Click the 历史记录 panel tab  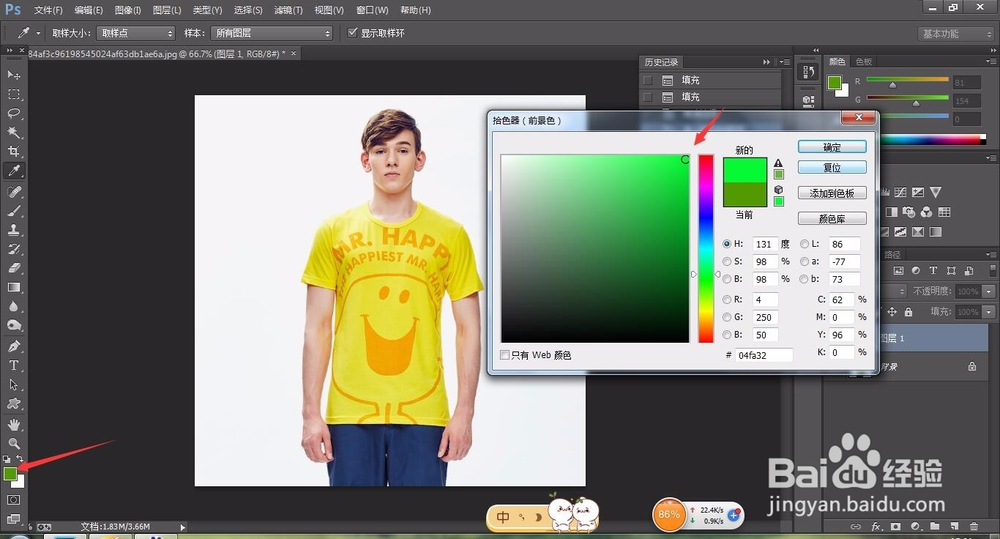[661, 62]
